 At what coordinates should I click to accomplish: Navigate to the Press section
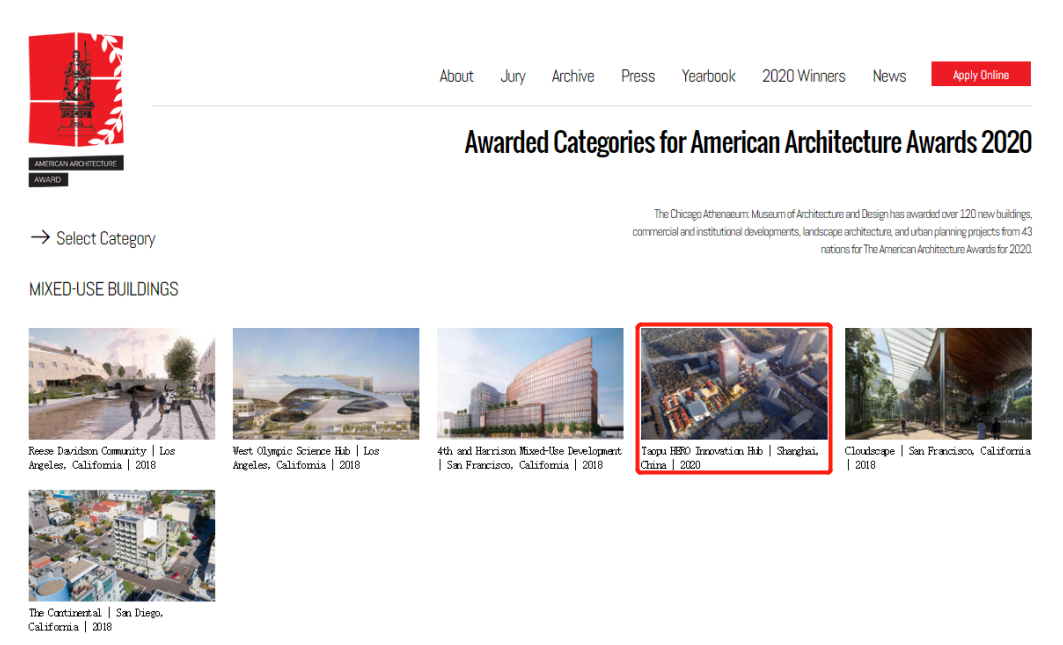point(638,76)
